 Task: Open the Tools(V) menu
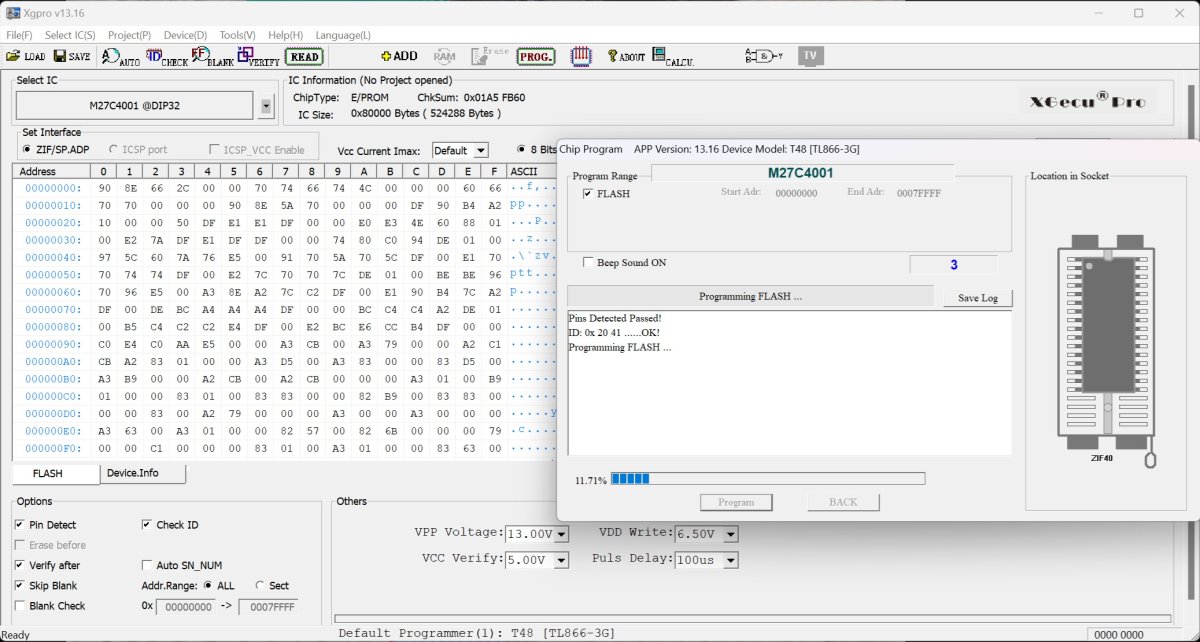pos(237,35)
